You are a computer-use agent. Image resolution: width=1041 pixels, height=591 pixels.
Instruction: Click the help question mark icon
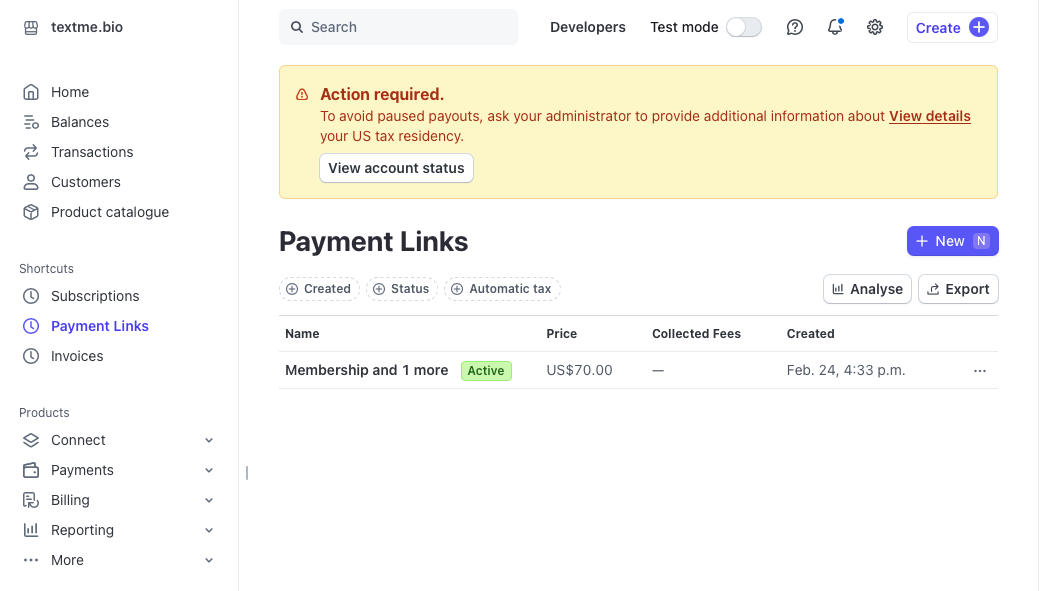click(x=795, y=27)
